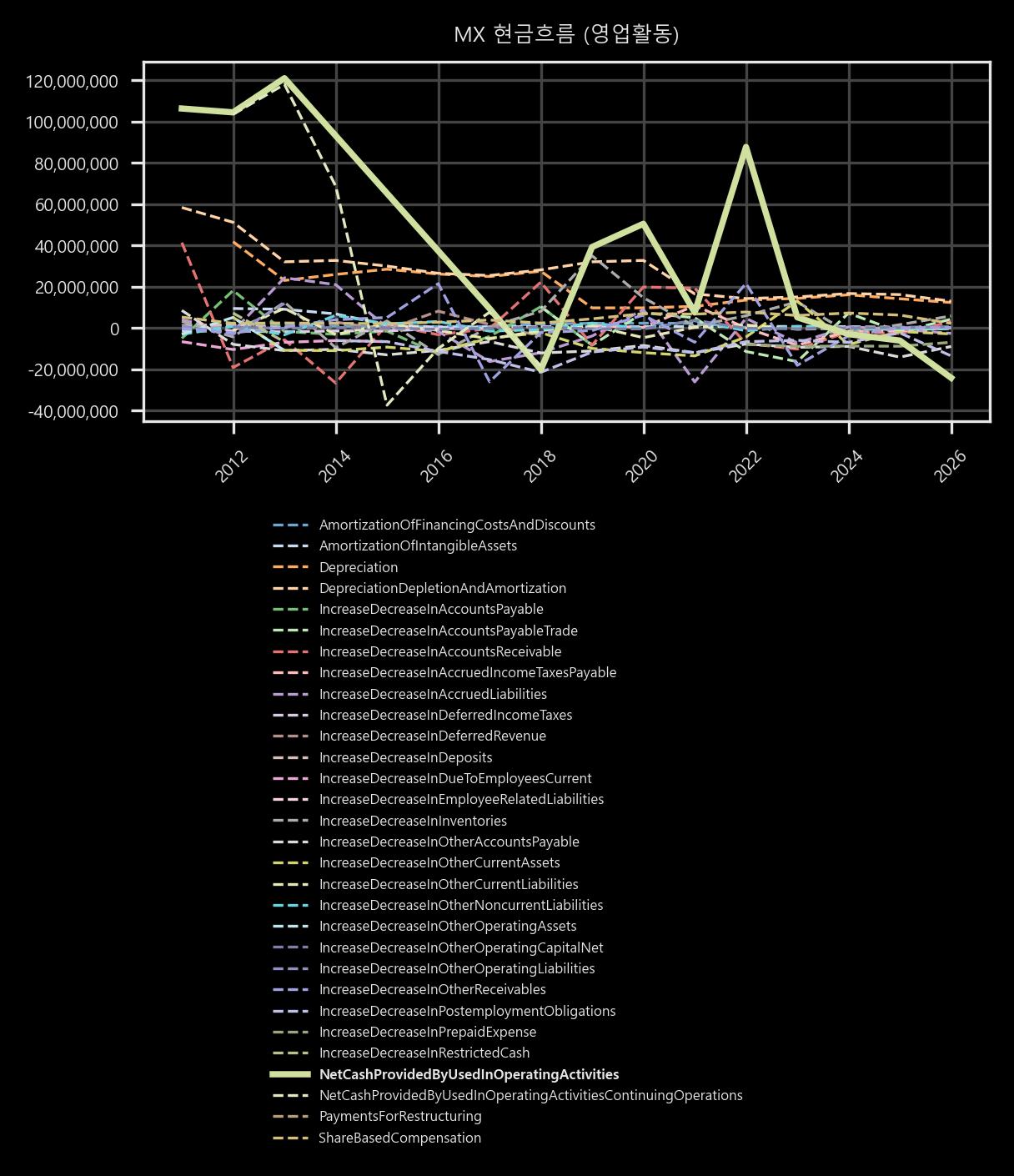Click the chart title MX 현금흐름 (영업활동)
1014x1176 pixels.
point(566,34)
